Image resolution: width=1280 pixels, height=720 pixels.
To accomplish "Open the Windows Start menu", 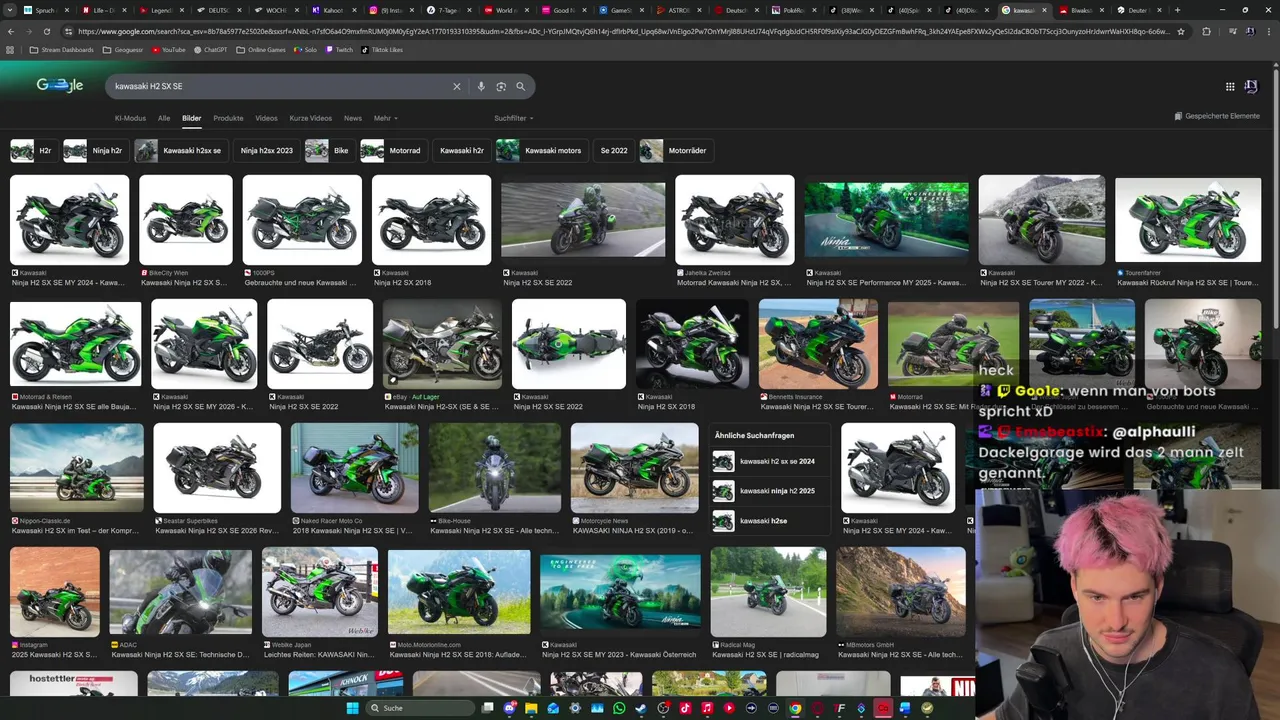I will [352, 708].
